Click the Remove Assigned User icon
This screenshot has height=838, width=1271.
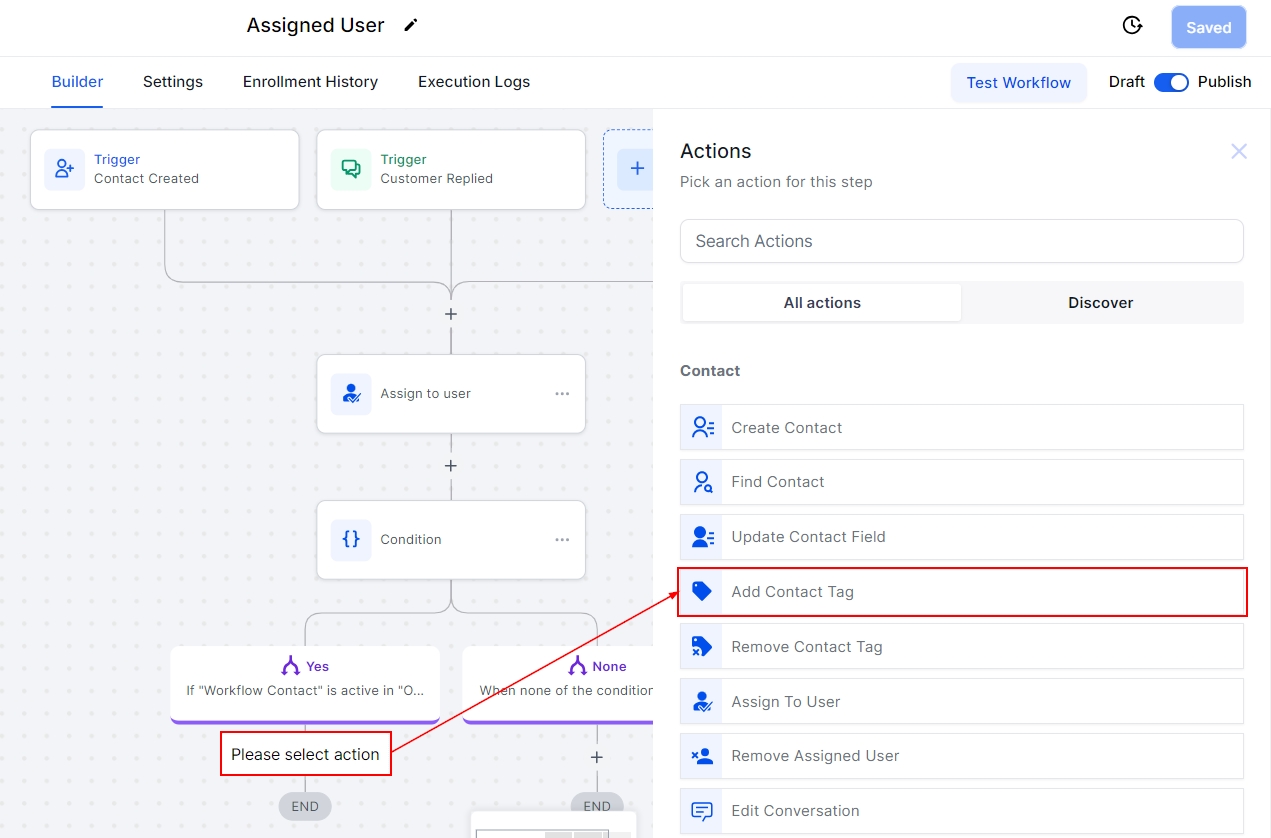click(x=702, y=756)
